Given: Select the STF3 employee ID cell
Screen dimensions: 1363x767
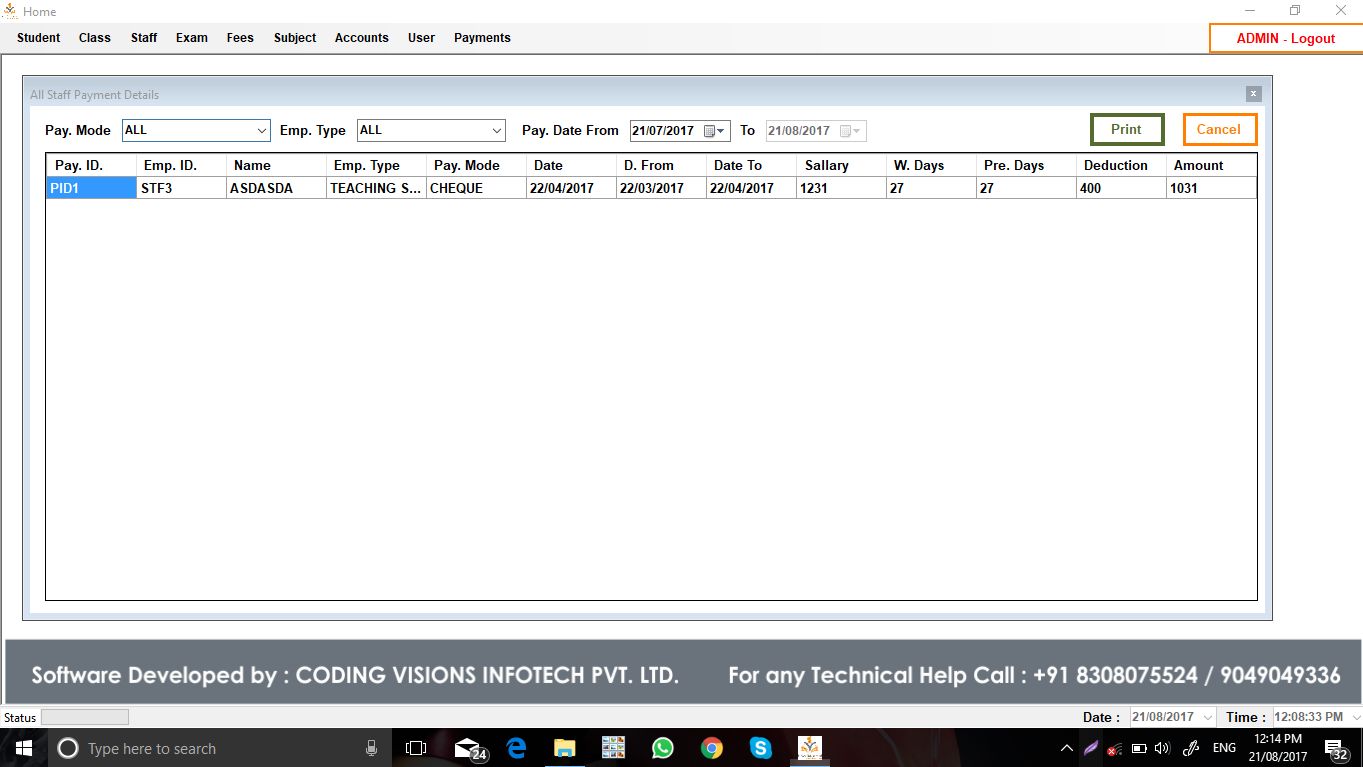Looking at the screenshot, I should coord(181,188).
